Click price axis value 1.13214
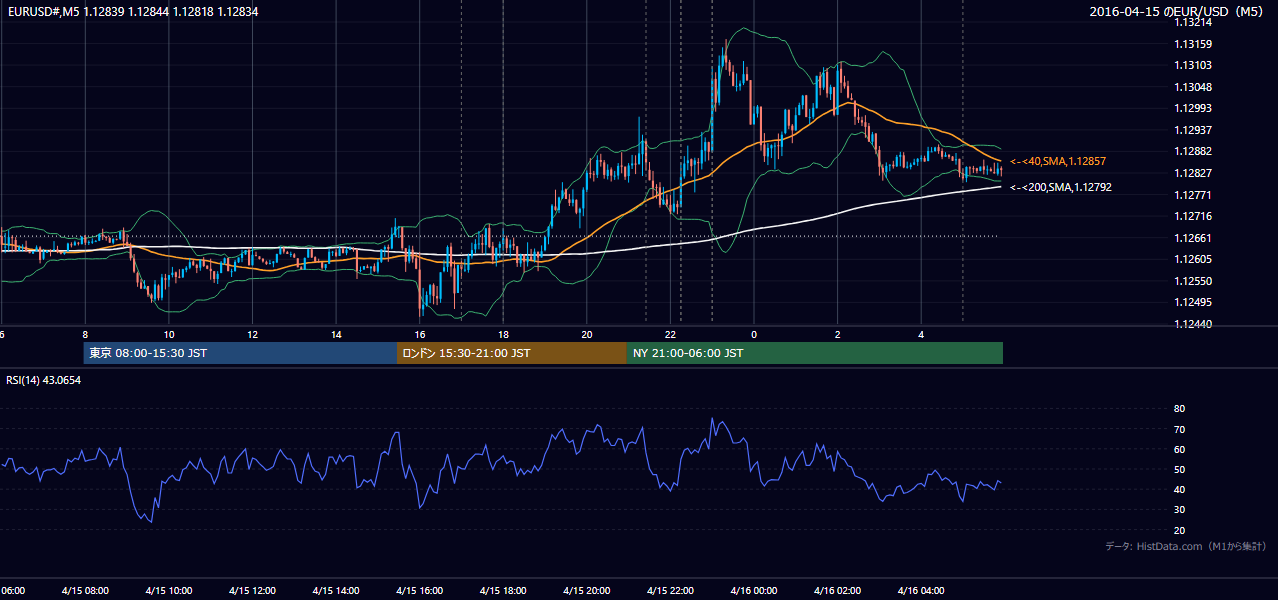 1192,22
